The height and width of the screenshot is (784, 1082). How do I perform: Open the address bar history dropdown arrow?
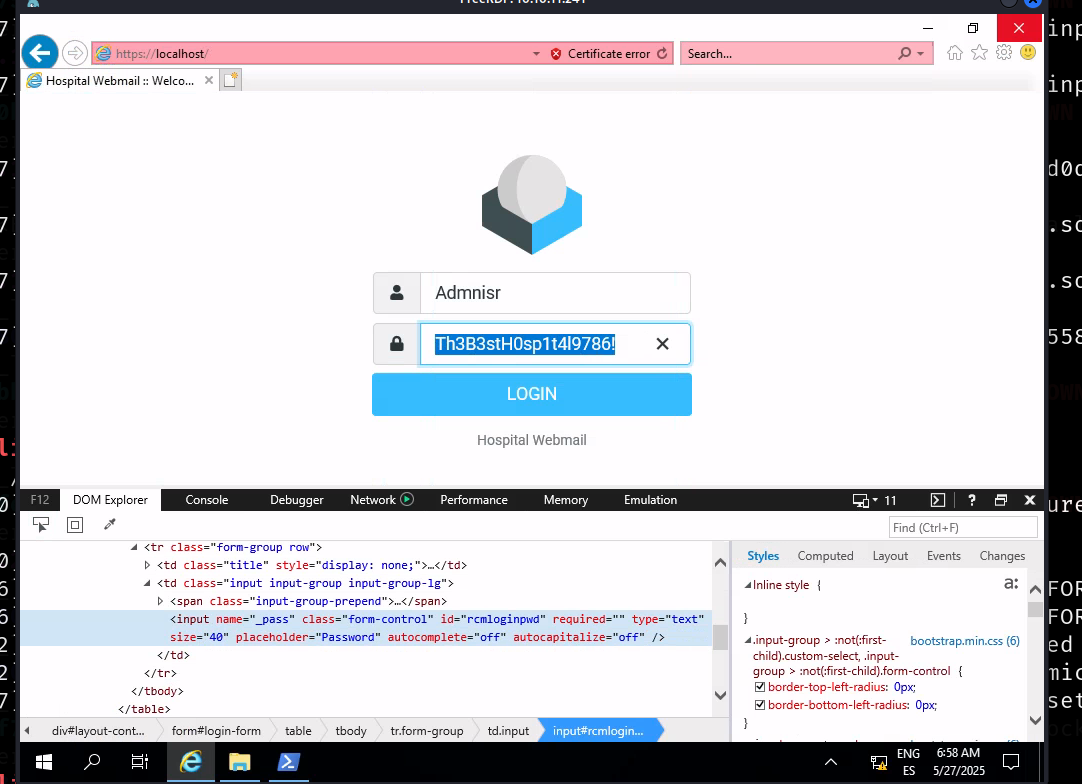pos(536,54)
